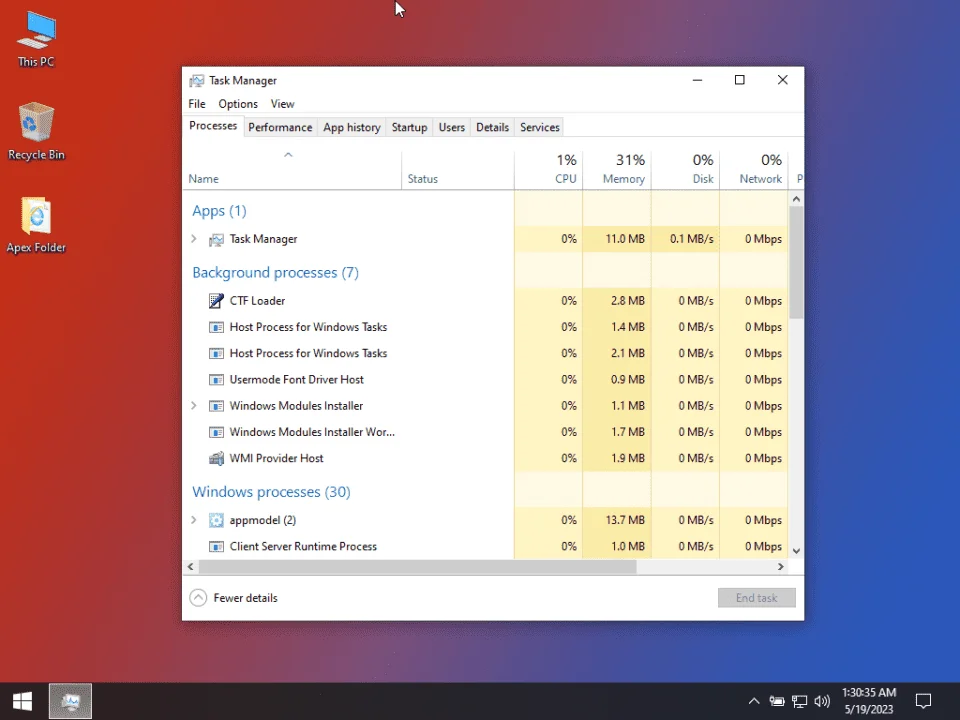Sort by the Disk column header

tap(685, 170)
